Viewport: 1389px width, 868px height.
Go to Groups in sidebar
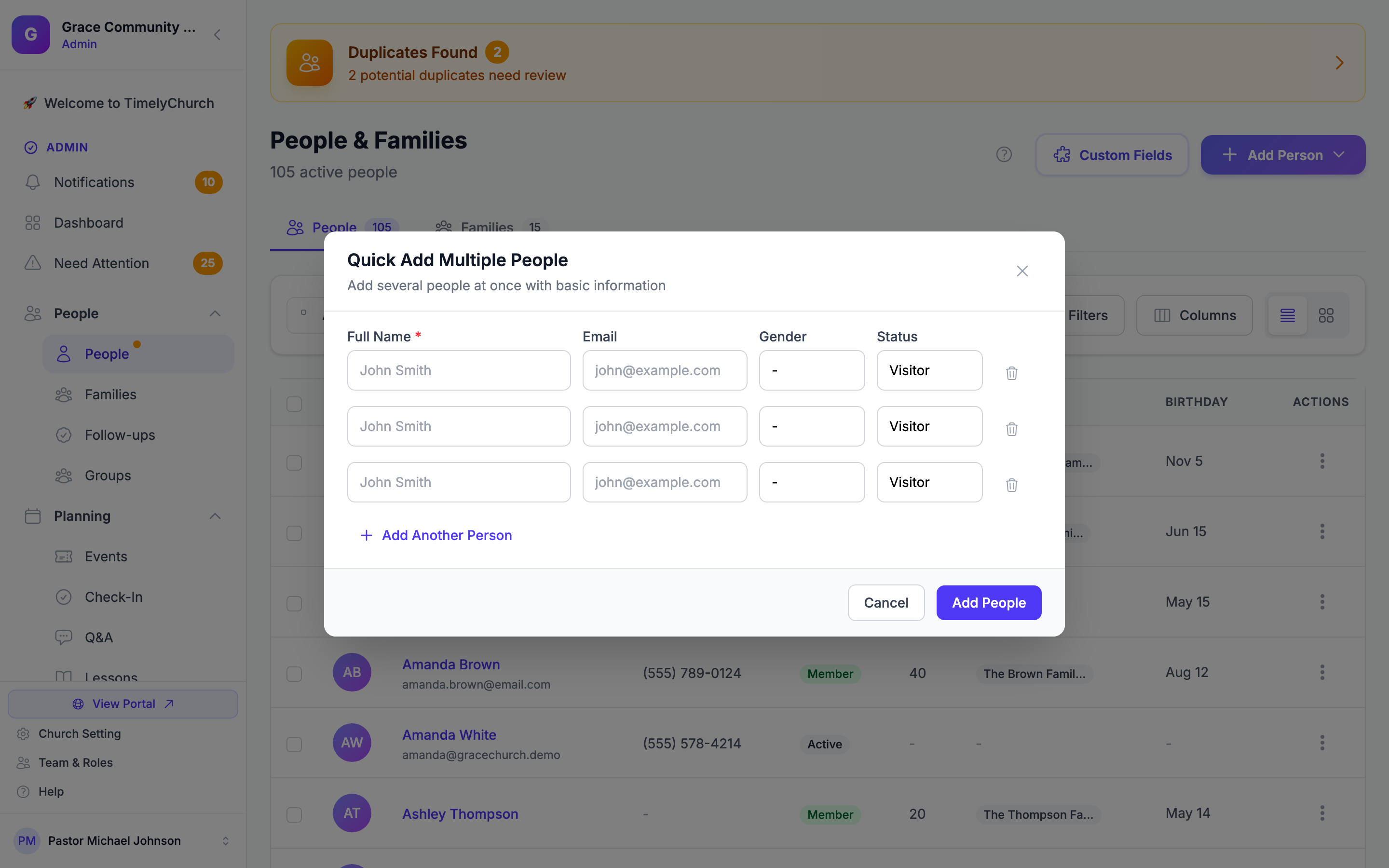click(x=138, y=475)
